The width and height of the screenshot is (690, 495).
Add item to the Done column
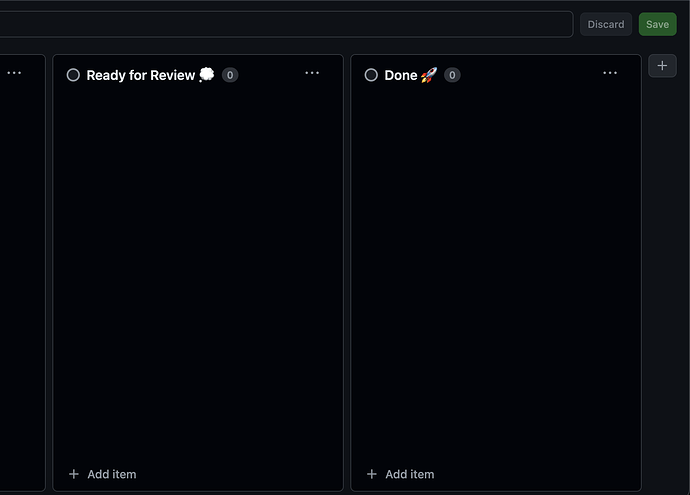click(409, 474)
